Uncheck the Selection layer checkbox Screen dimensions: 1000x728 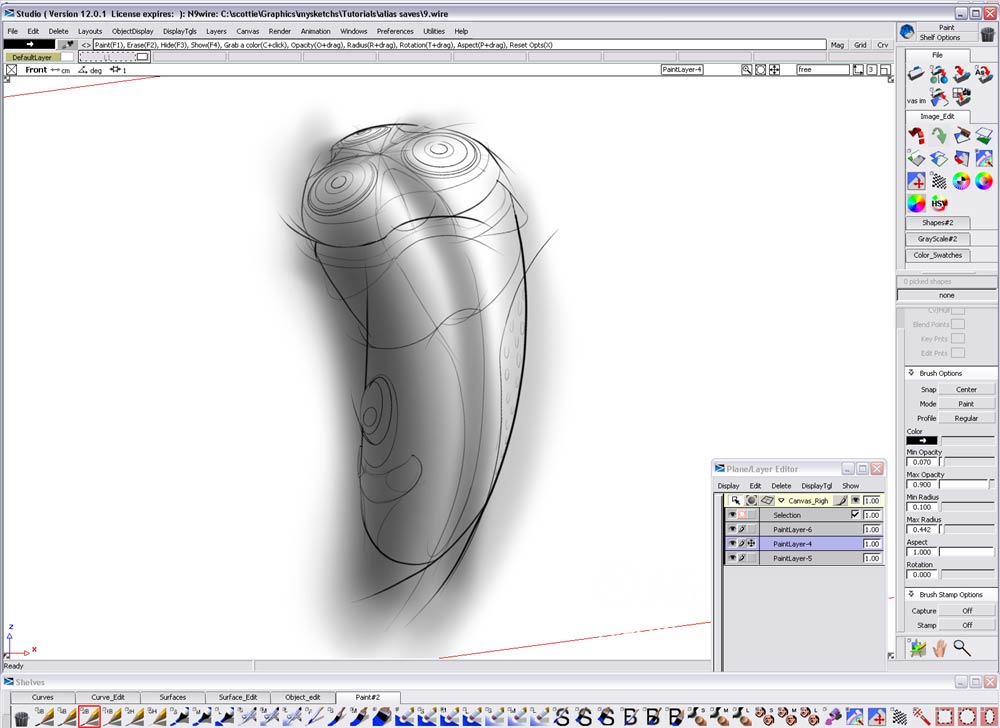click(x=856, y=514)
